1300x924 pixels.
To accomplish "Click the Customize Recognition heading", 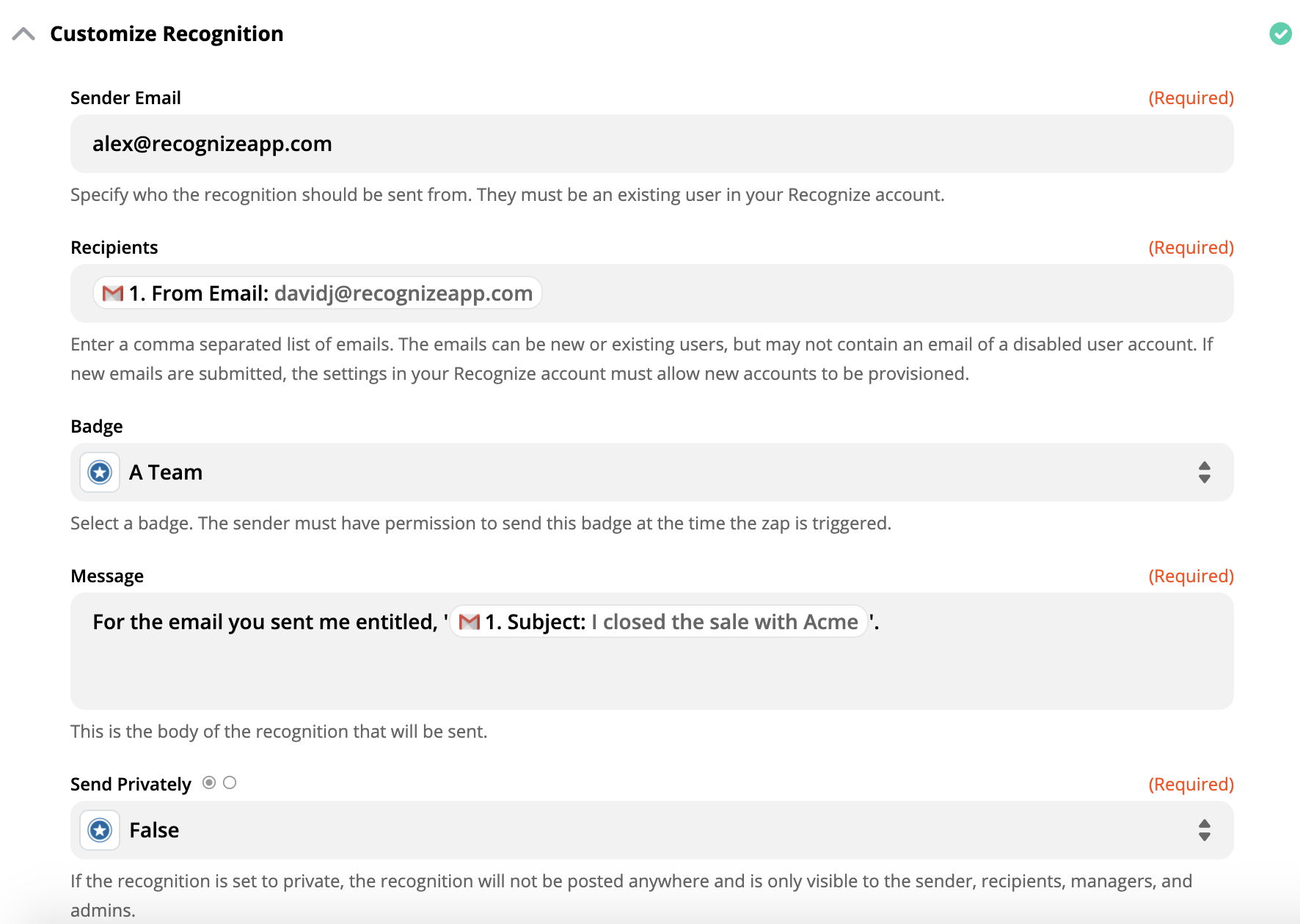I will 166,33.
